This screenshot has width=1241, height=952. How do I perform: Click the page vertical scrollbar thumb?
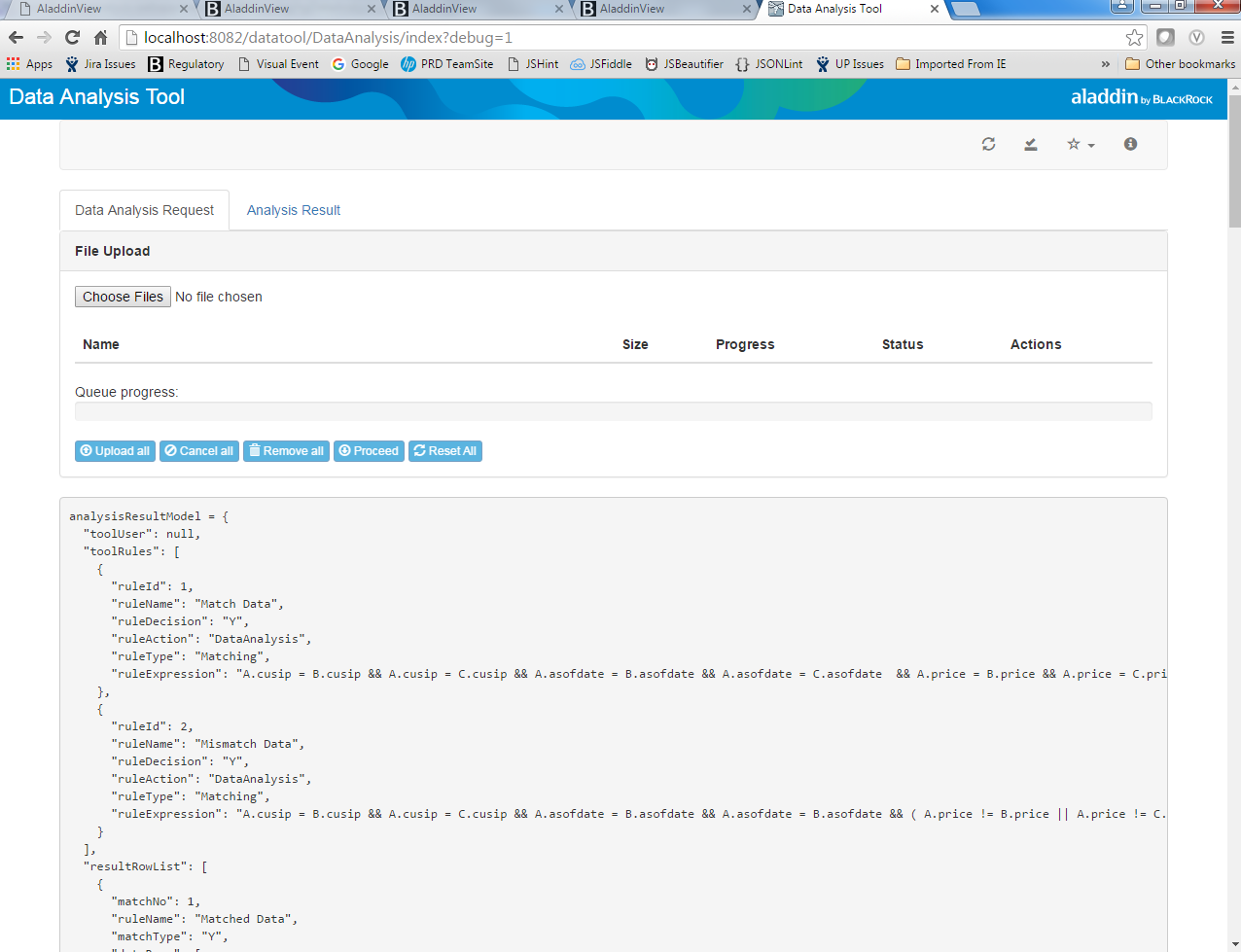click(1235, 160)
